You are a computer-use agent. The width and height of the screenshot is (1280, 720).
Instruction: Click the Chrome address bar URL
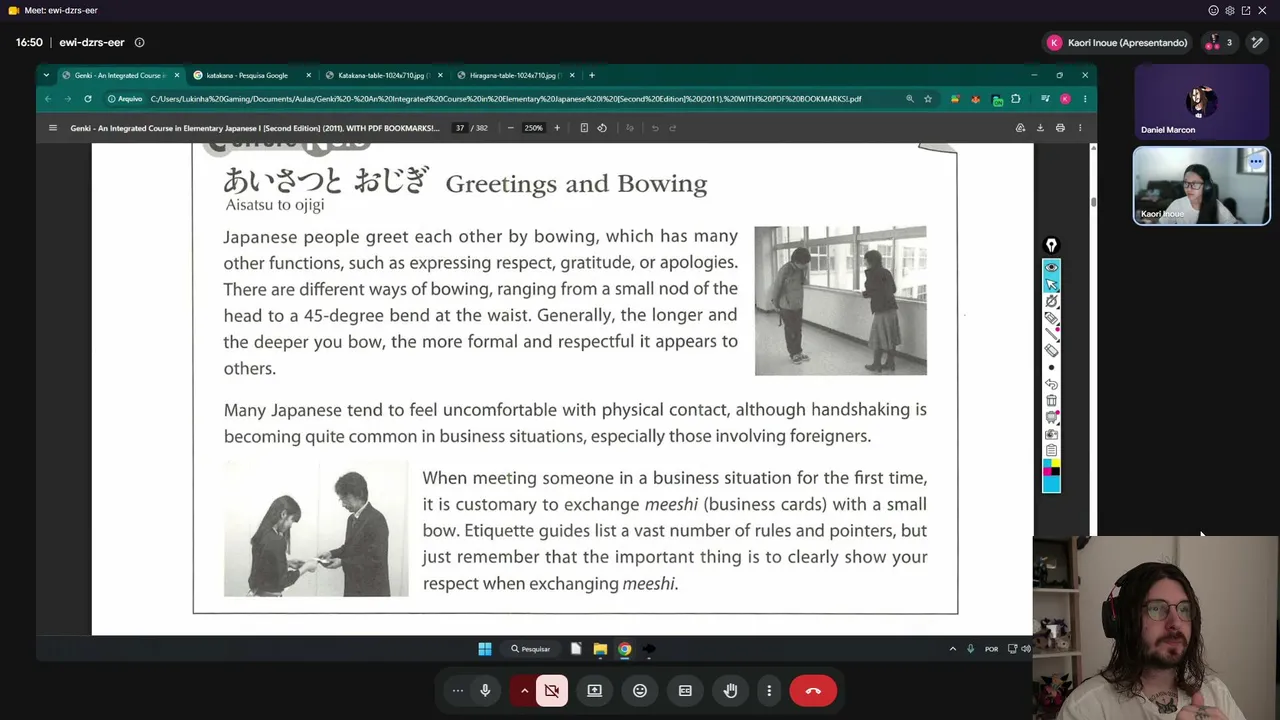[x=506, y=99]
